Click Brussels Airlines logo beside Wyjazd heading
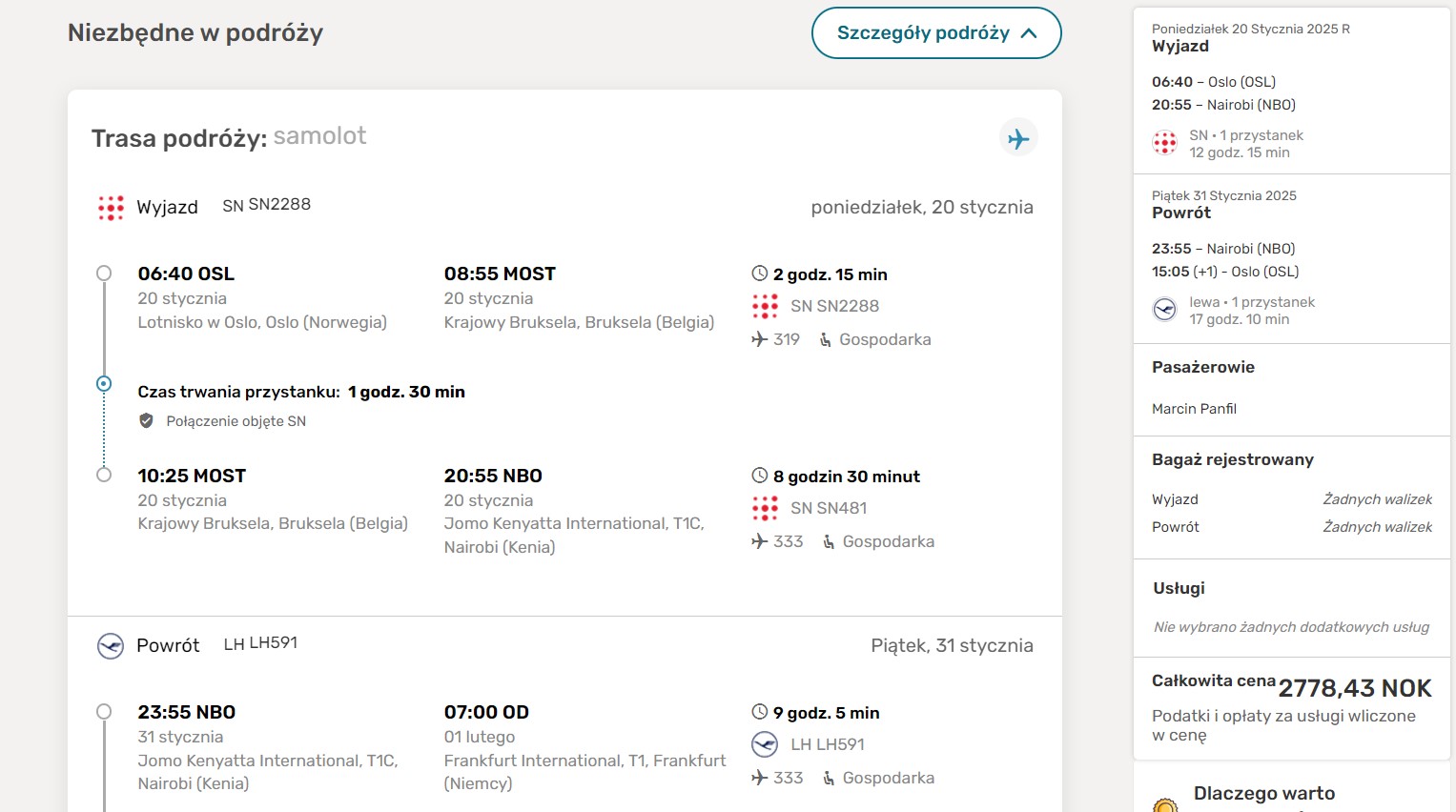The width and height of the screenshot is (1456, 812). point(111,208)
